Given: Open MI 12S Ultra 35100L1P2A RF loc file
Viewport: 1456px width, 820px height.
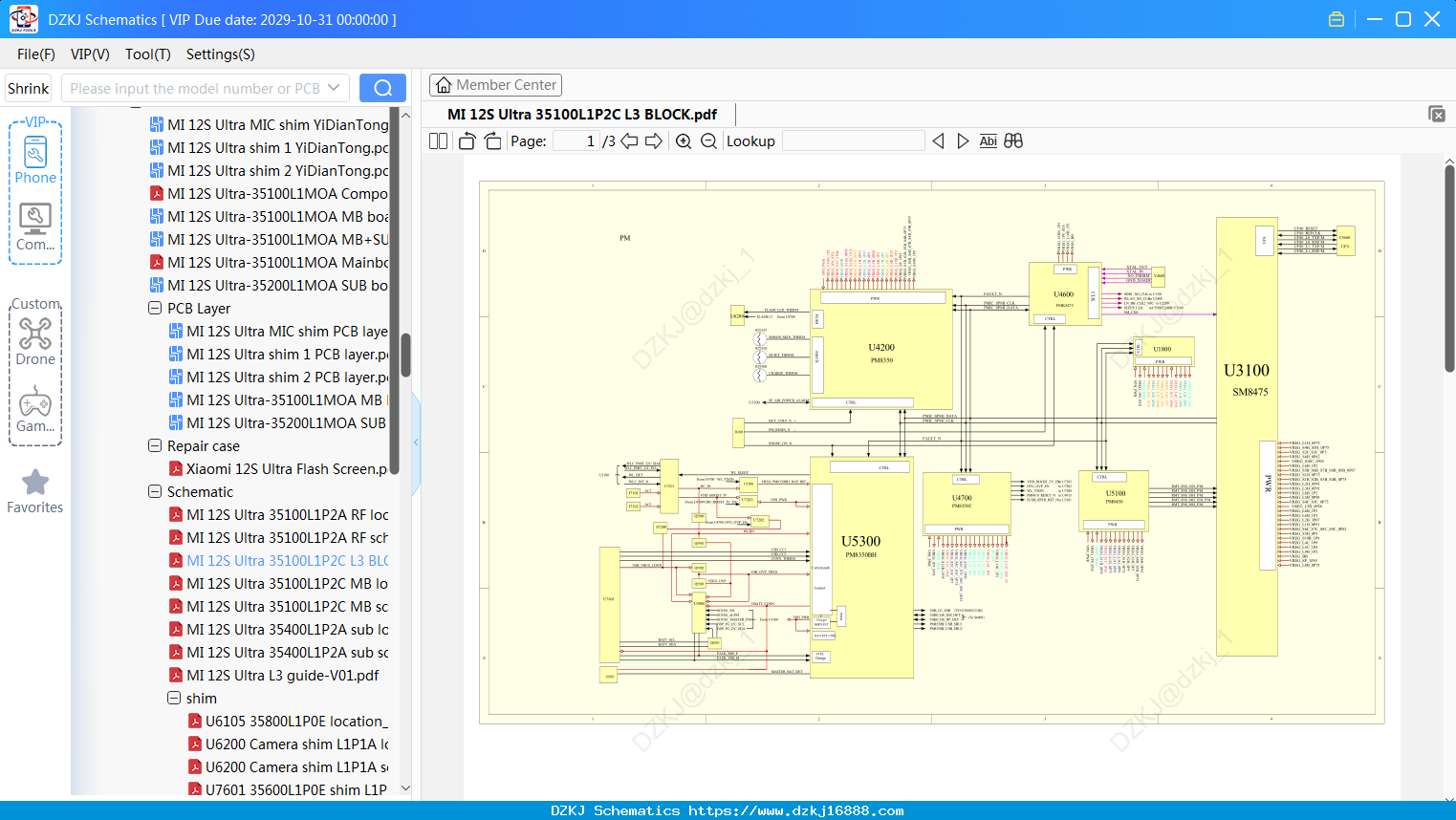Looking at the screenshot, I should point(279,514).
